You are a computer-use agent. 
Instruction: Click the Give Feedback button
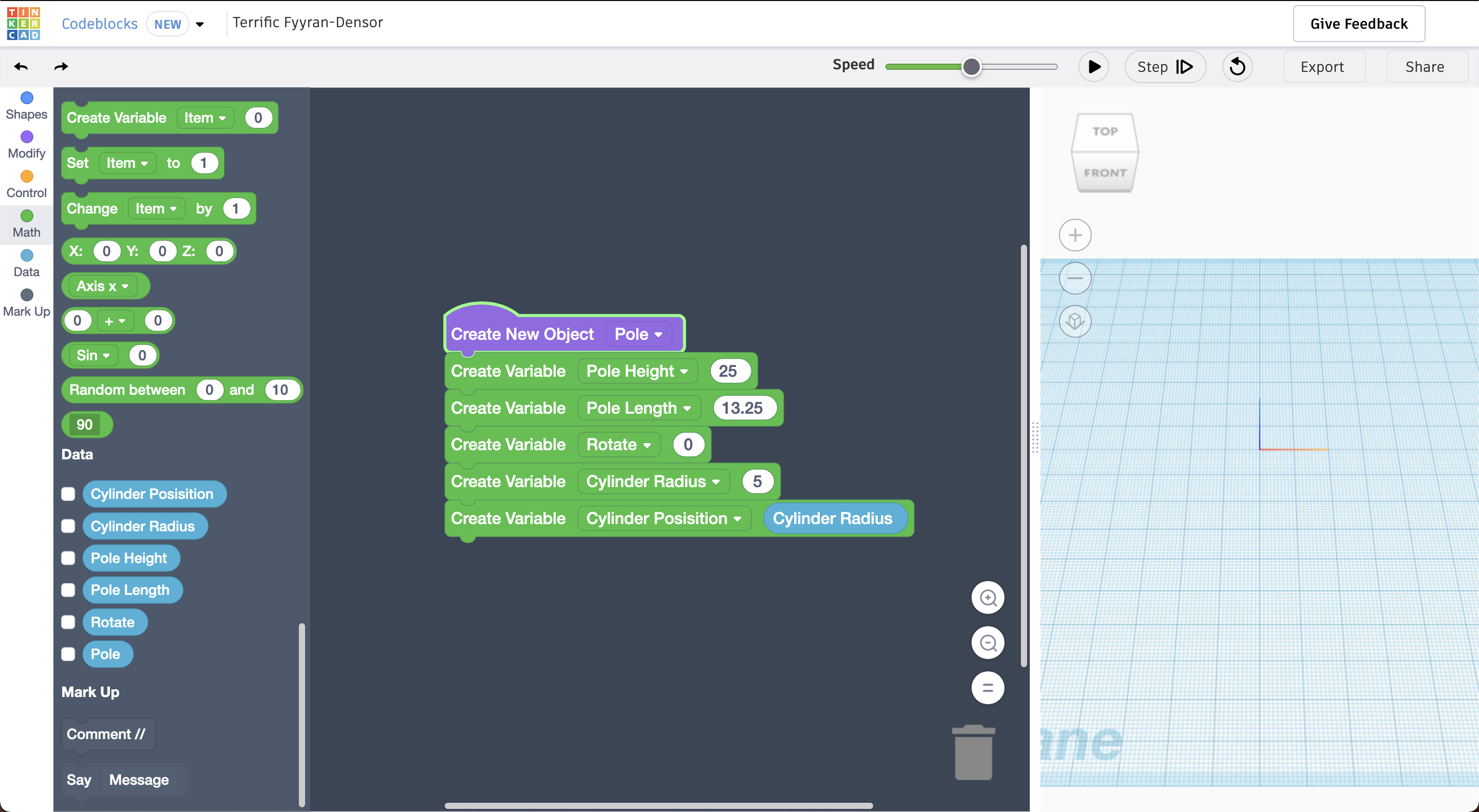1358,24
